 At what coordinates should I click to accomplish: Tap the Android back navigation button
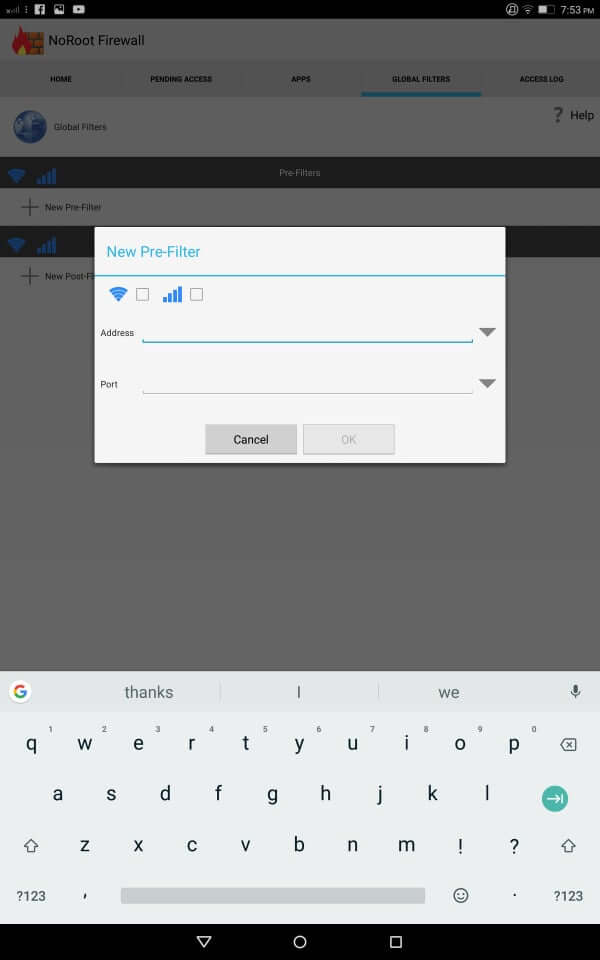click(x=204, y=941)
